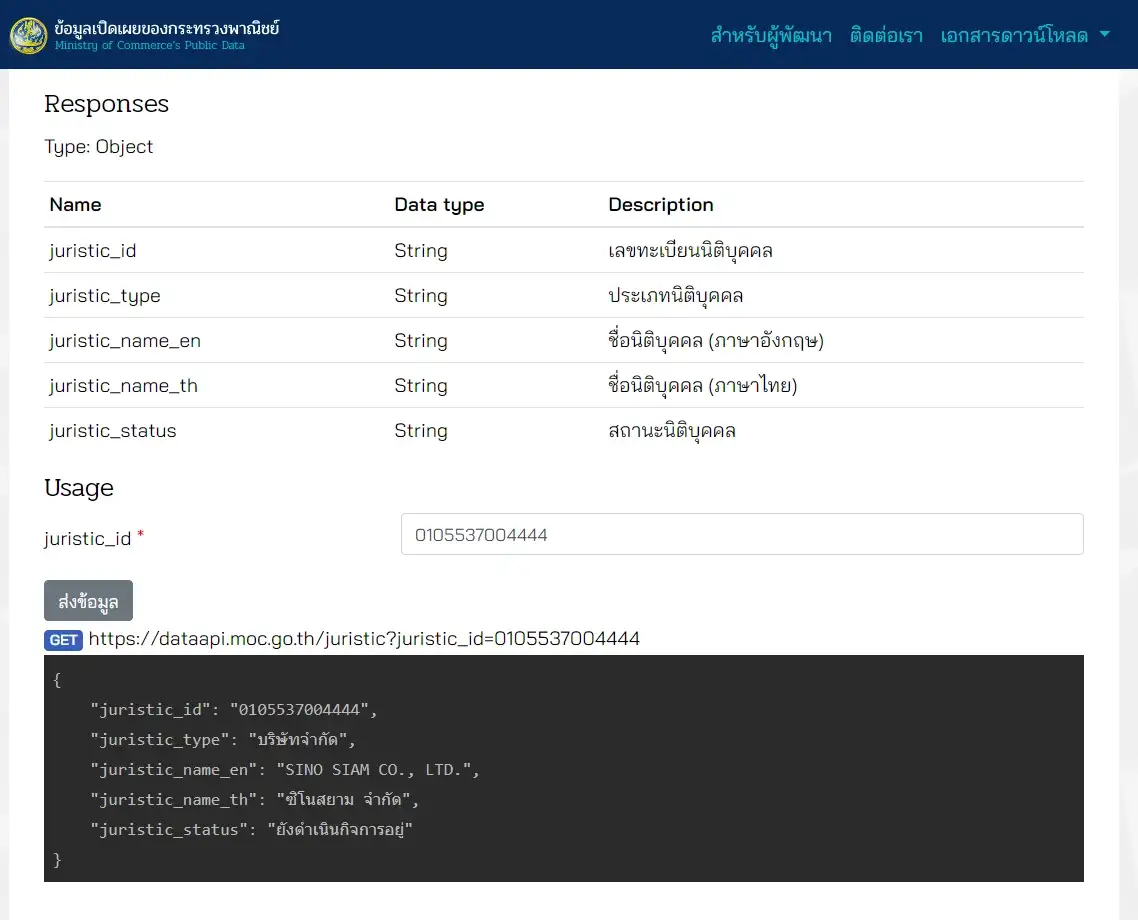Click JSON line "juristic_id": "0105537004444"
The width and height of the screenshot is (1138, 920).
(x=234, y=710)
